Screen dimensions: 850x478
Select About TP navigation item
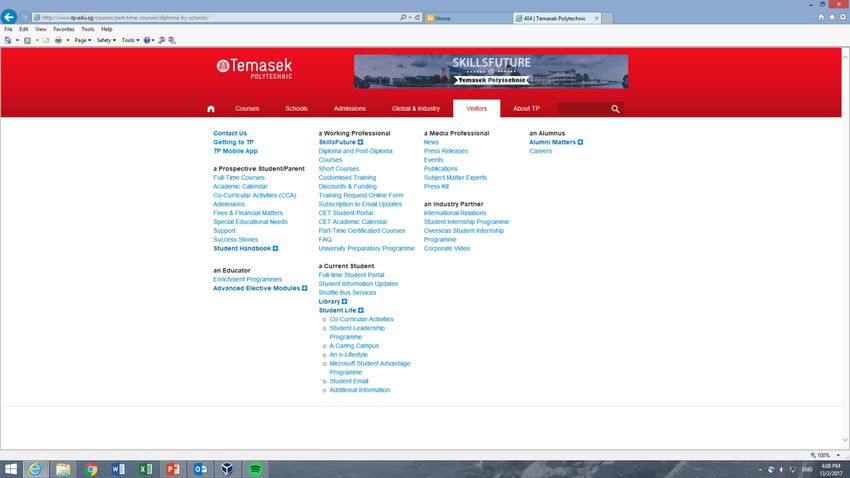tap(526, 108)
